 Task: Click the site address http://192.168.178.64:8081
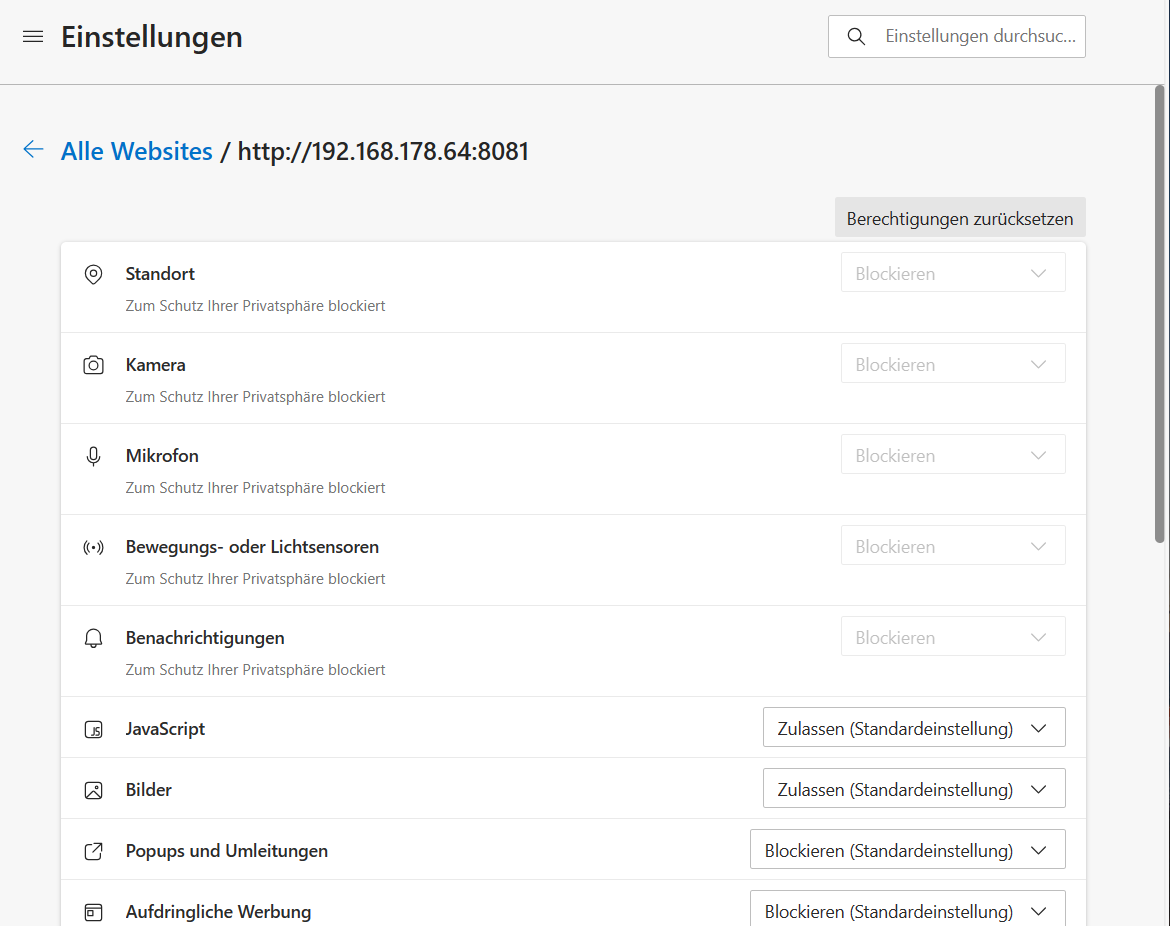383,151
